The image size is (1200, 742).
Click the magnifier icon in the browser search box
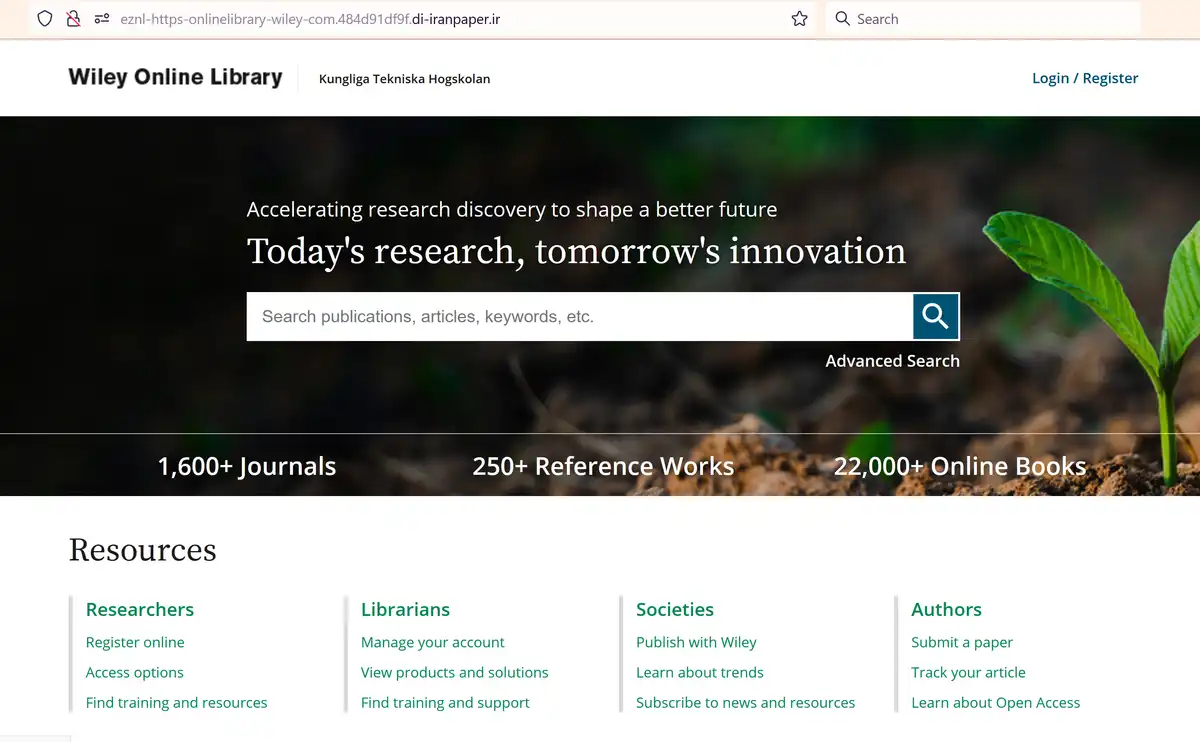coord(842,19)
